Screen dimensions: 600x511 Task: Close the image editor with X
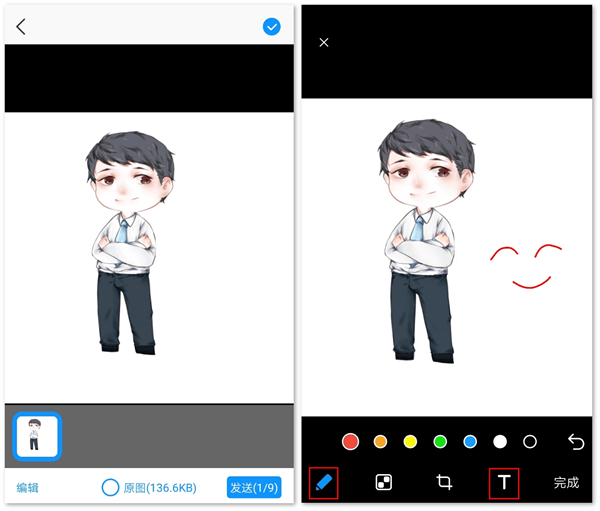(x=324, y=43)
